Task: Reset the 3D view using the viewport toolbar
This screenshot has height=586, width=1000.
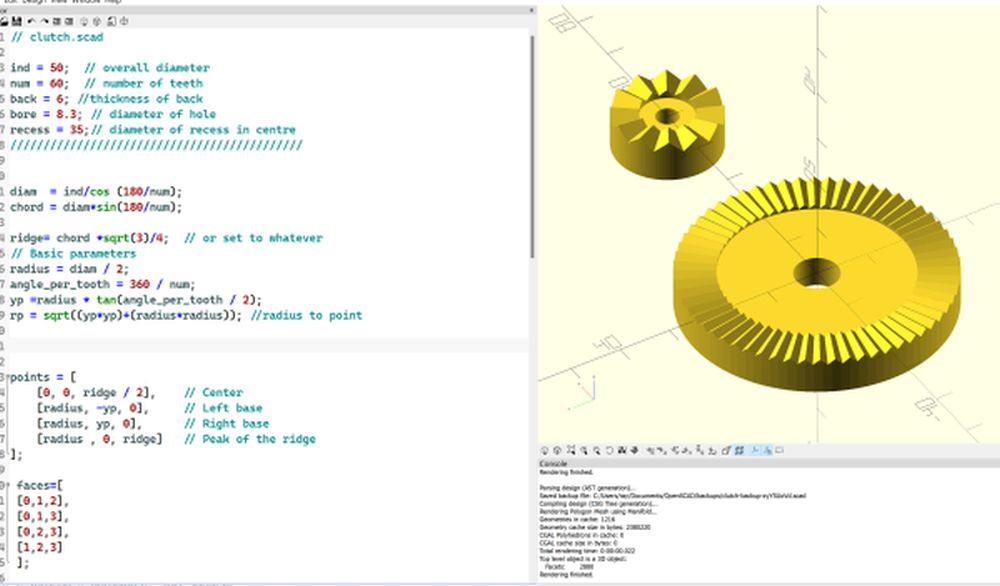Action: [x=609, y=451]
